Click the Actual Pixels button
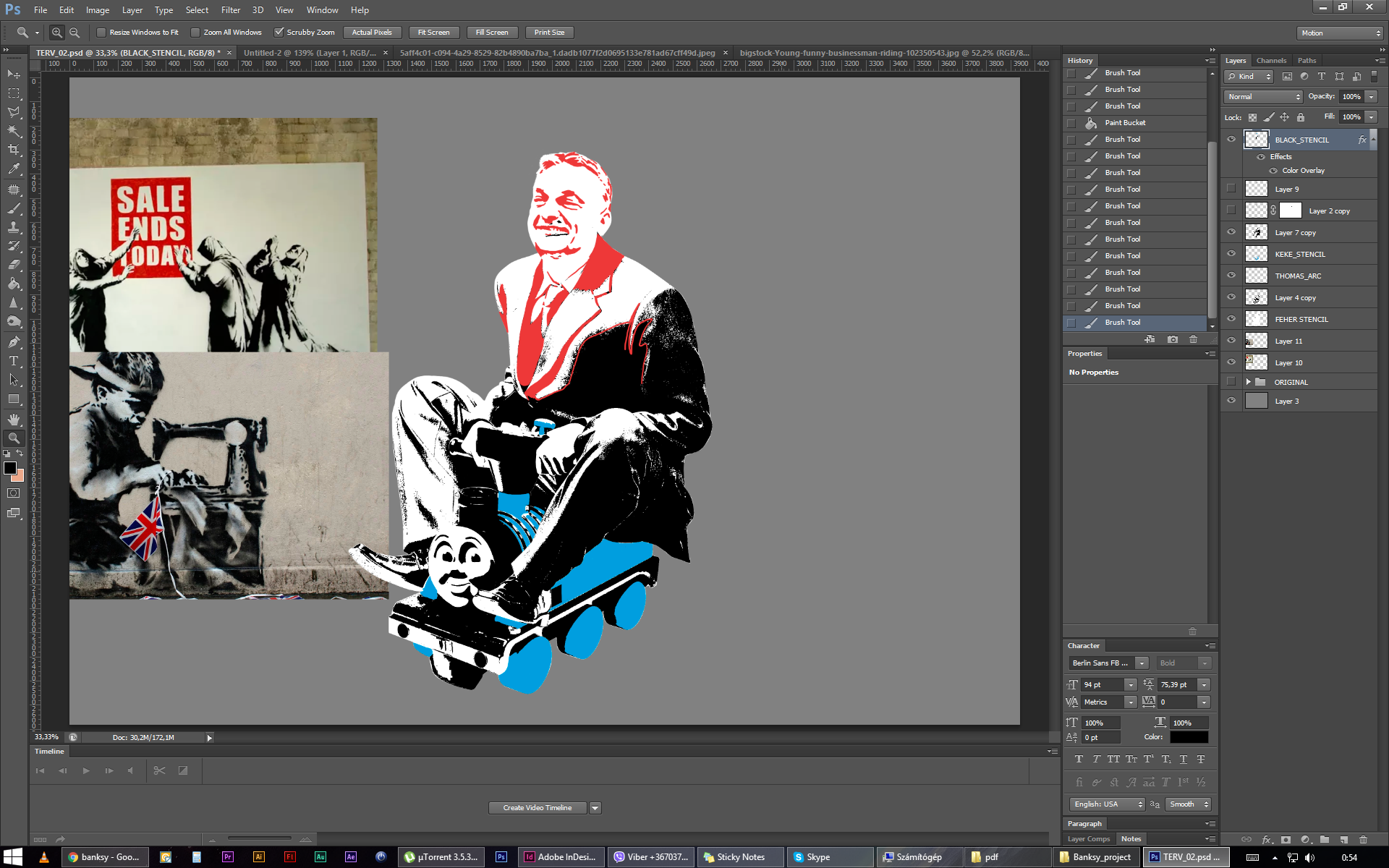The height and width of the screenshot is (868, 1389). click(x=372, y=33)
